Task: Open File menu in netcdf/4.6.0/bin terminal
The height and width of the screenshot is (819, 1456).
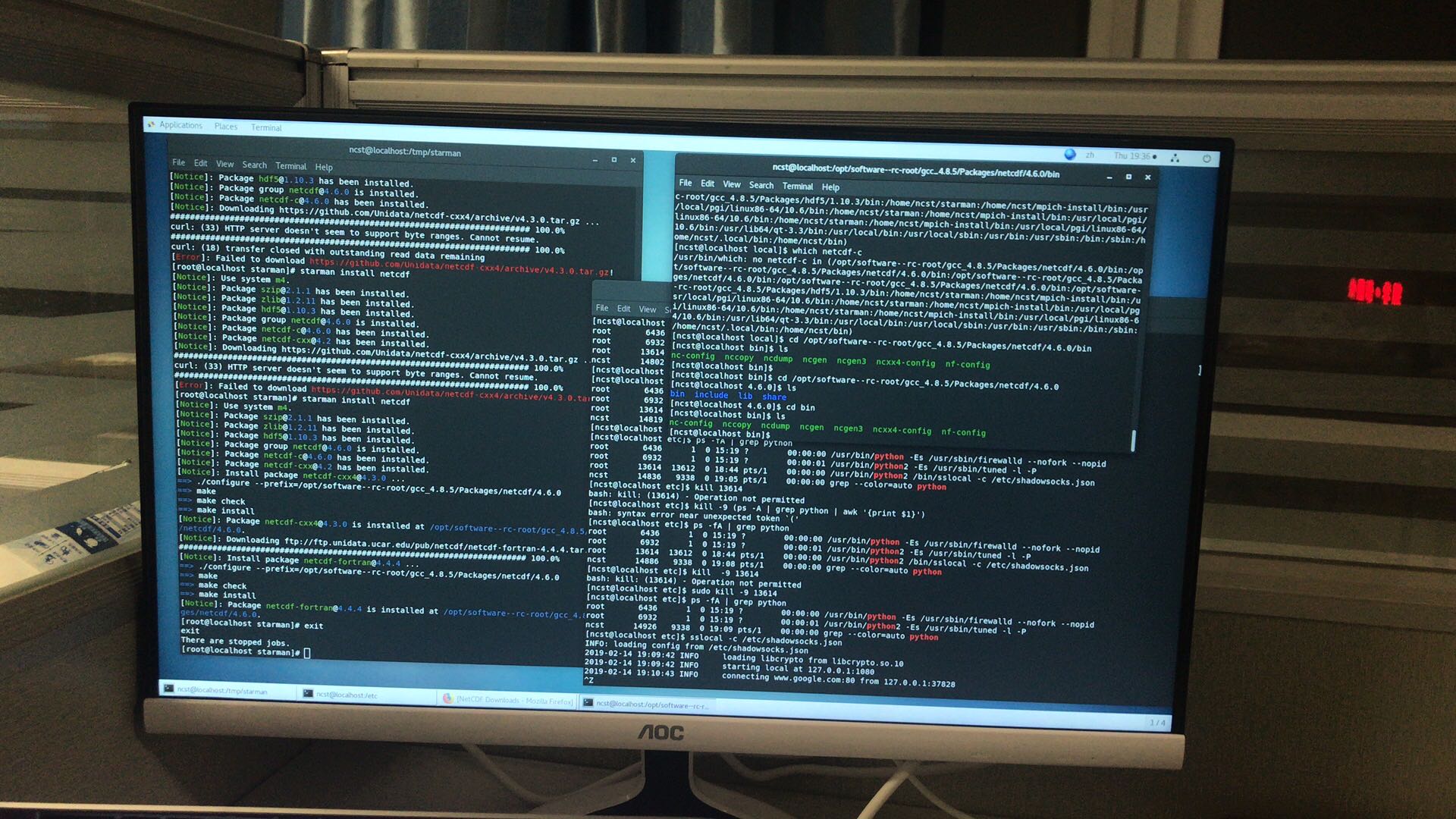Action: coord(686,183)
